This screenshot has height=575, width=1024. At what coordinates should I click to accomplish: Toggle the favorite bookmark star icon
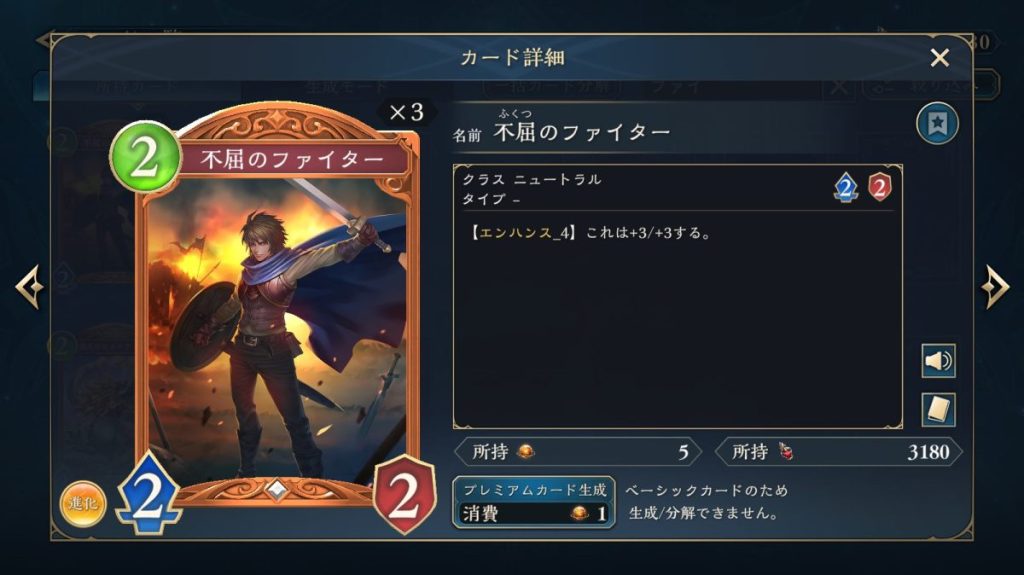coord(937,123)
